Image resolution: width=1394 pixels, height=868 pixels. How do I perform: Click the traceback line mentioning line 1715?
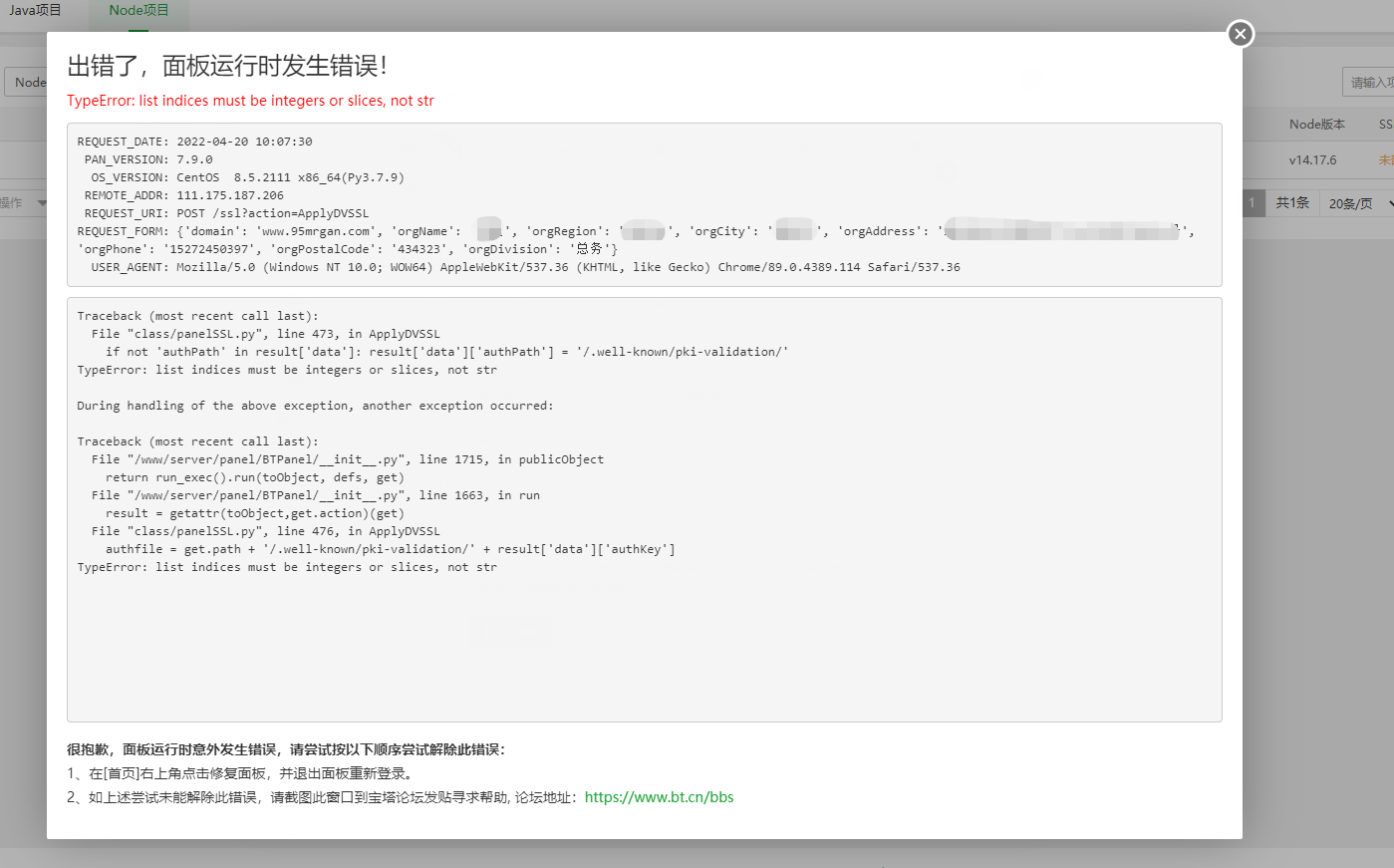(x=347, y=459)
